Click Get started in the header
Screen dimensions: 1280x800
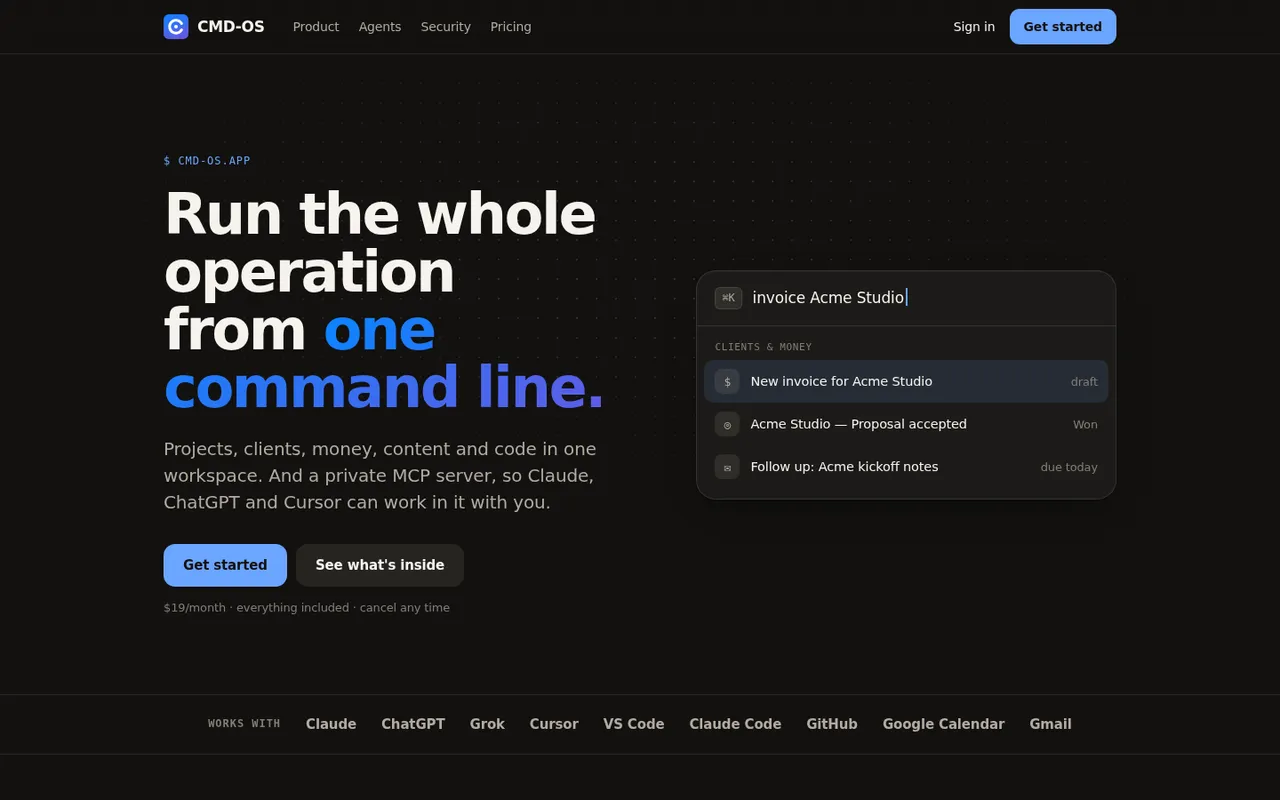[x=1063, y=27]
